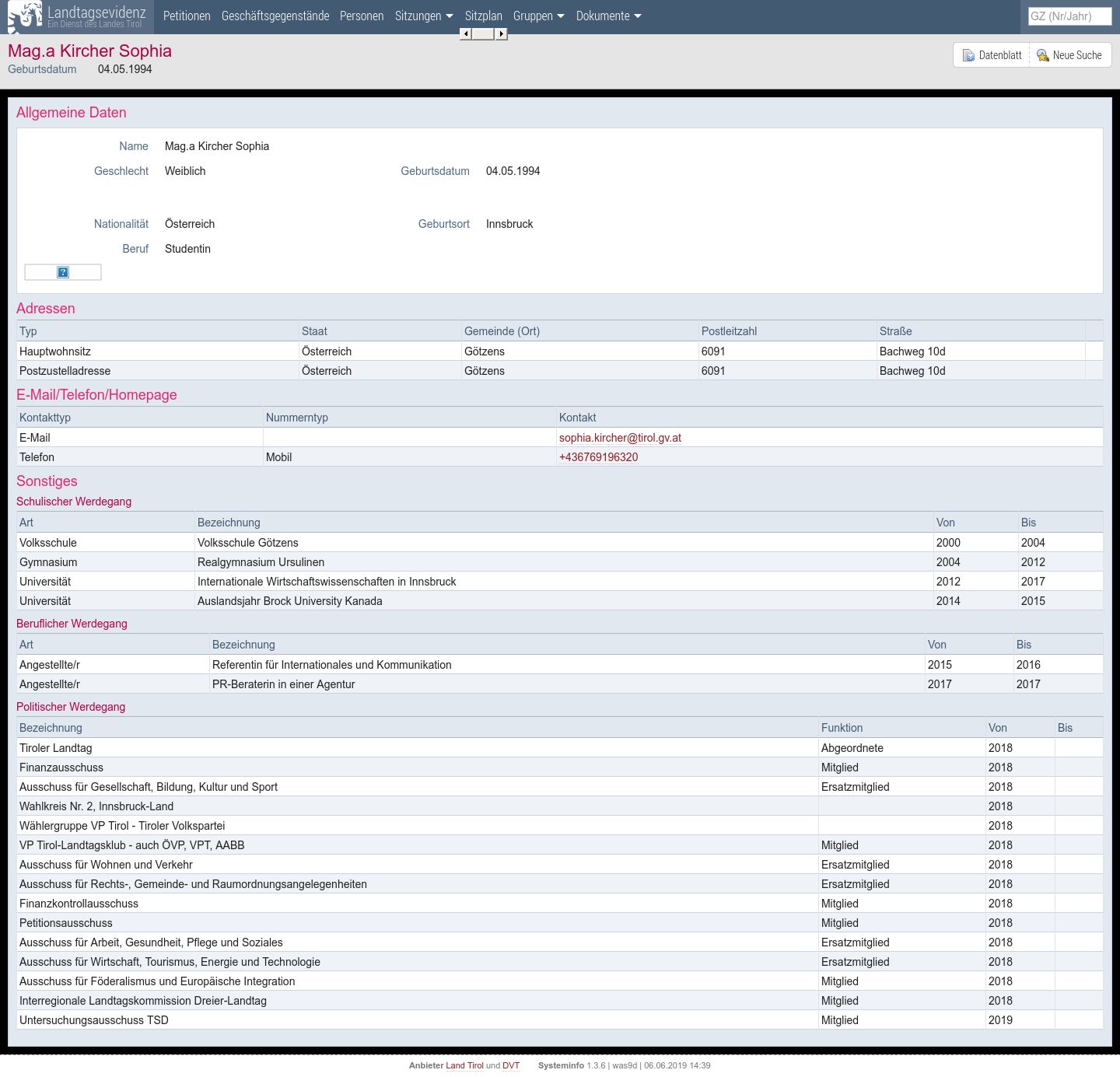Click the Landtagsevidenz title text
The width and height of the screenshot is (1120, 1077).
96,12
